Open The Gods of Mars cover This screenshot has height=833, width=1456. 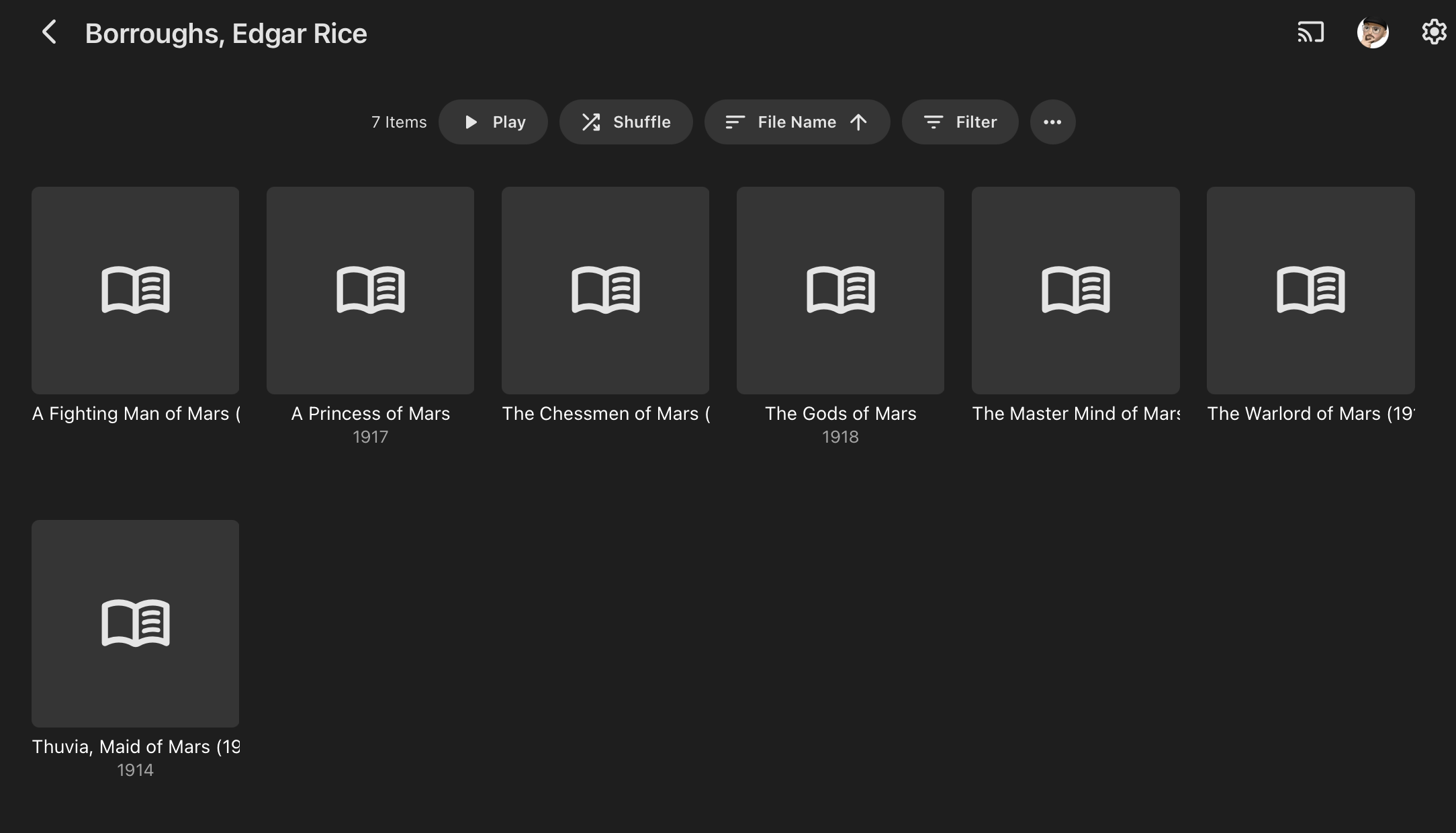point(840,290)
